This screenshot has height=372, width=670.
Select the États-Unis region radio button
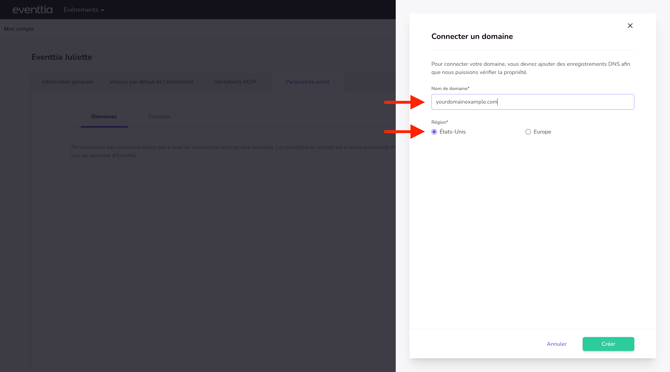pyautogui.click(x=434, y=132)
